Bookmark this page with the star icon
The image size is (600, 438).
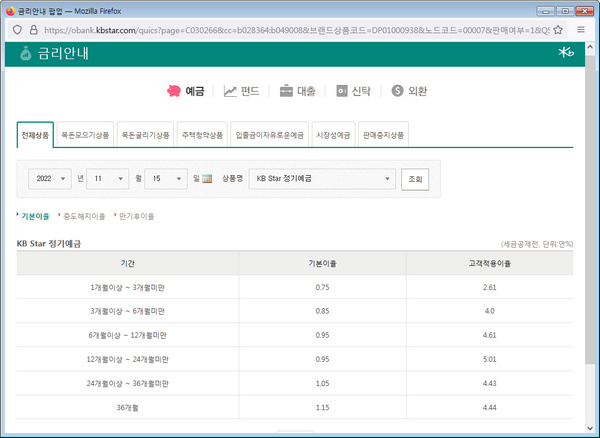point(558,30)
